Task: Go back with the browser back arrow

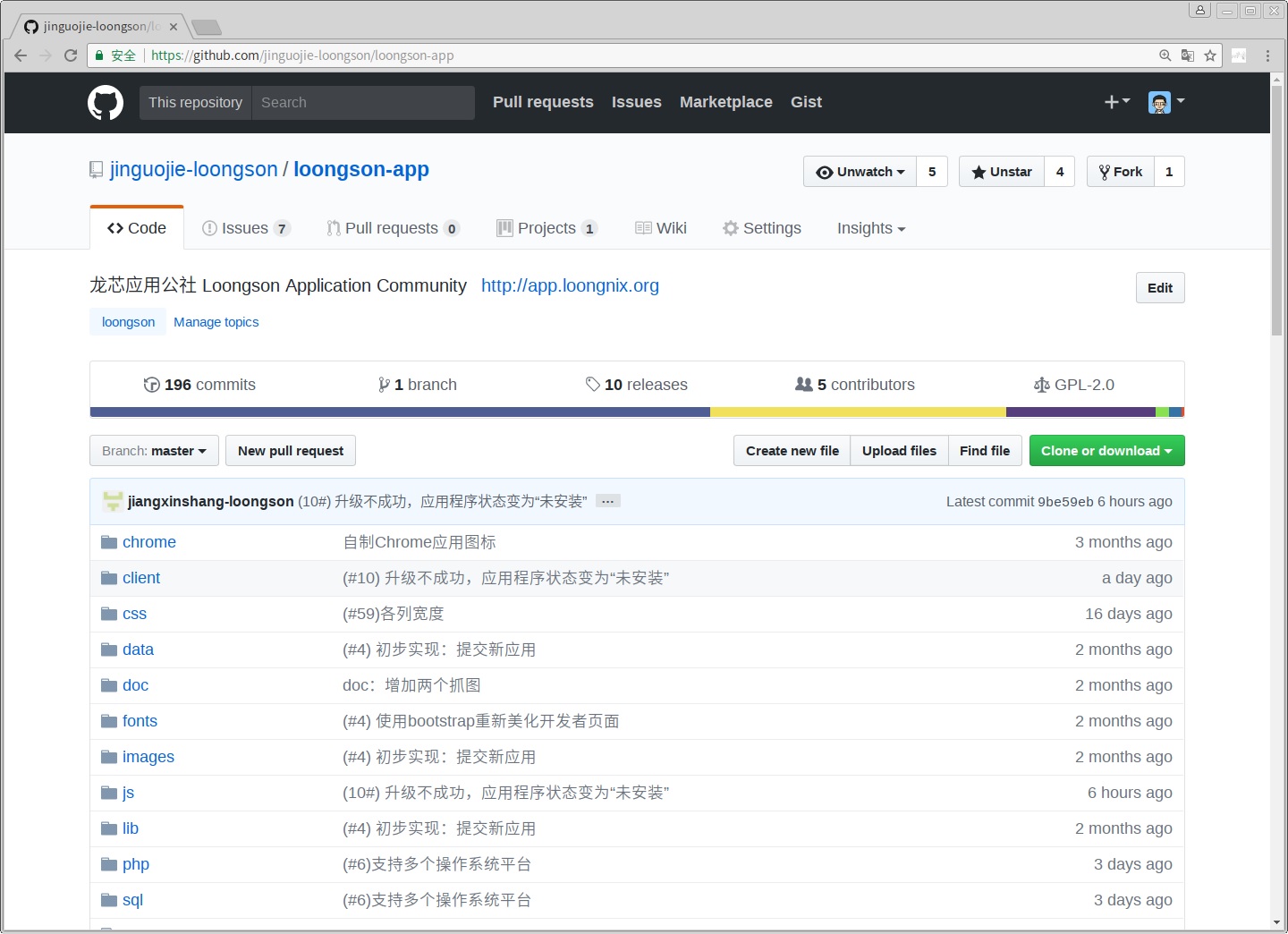Action: [21, 55]
